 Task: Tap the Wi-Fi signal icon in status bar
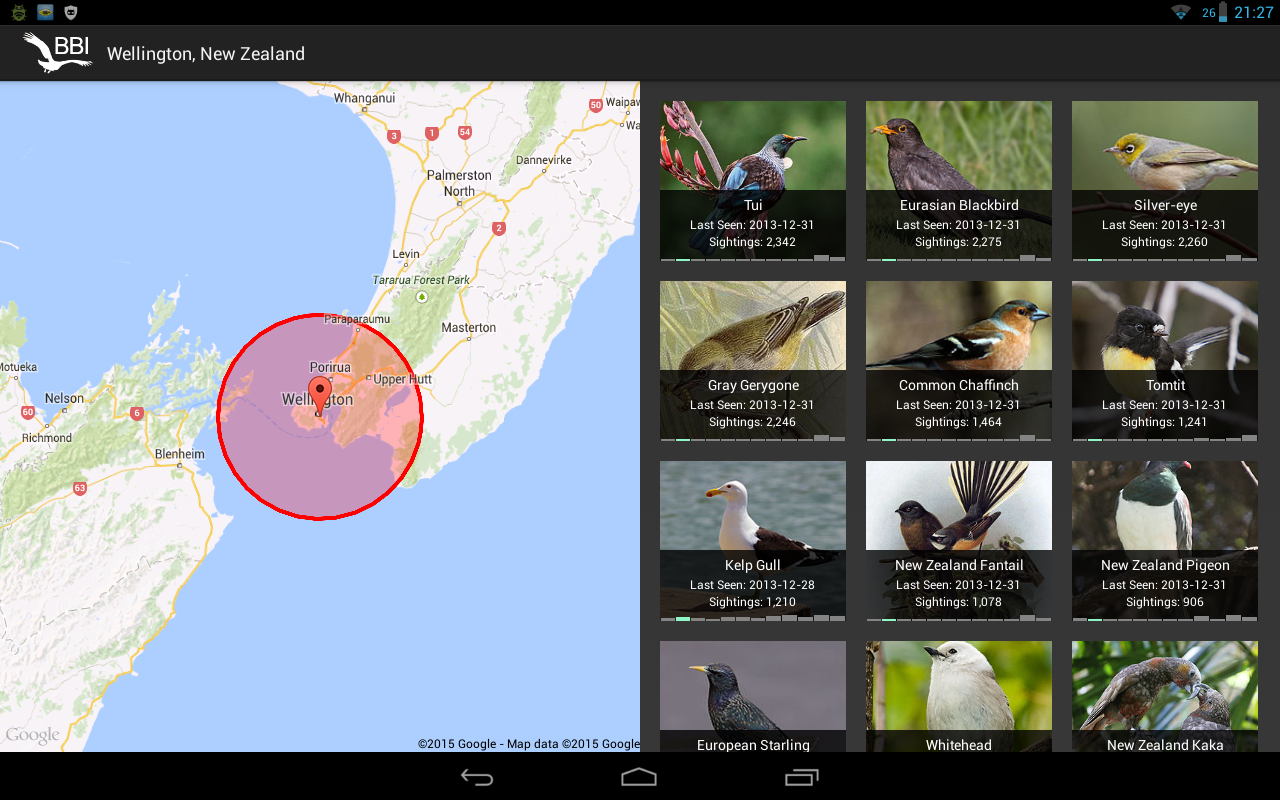(x=1182, y=13)
